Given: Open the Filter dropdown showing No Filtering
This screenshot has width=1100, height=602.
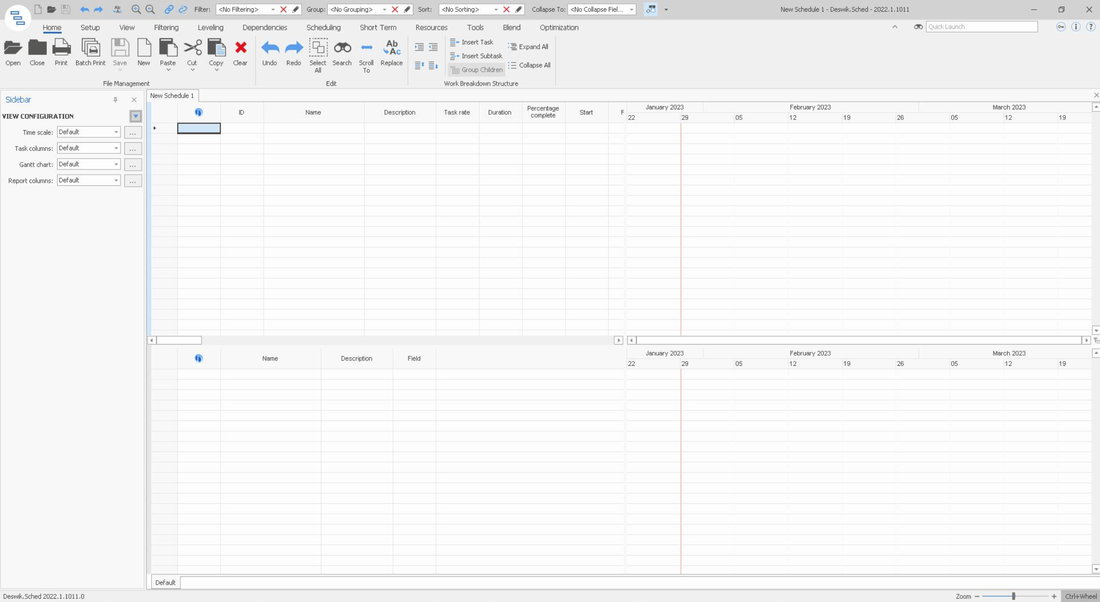Looking at the screenshot, I should (247, 9).
